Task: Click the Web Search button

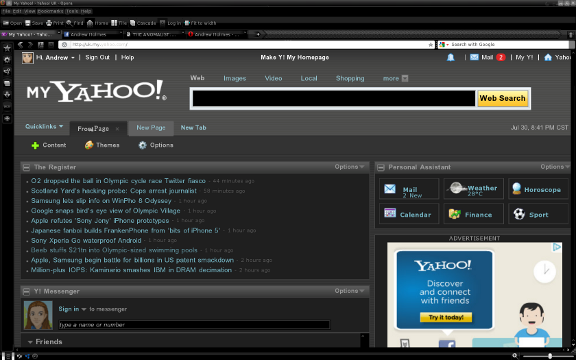Action: click(x=502, y=98)
